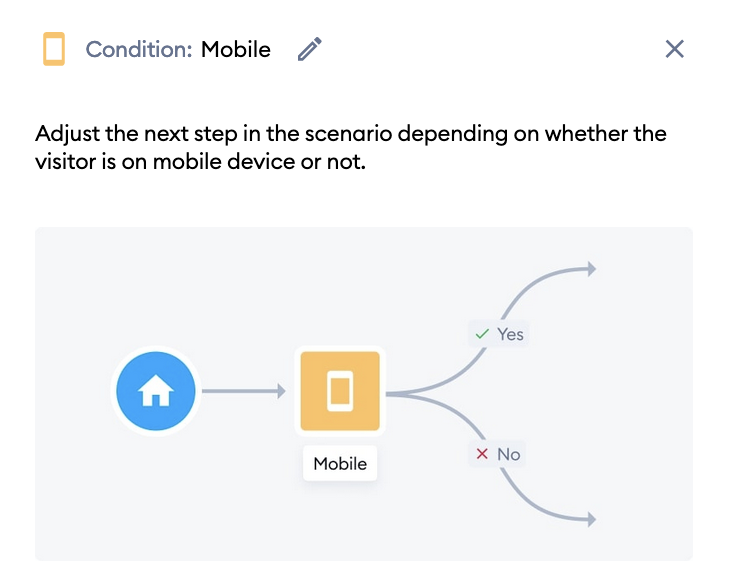Select the orange Mobile condition node
The height and width of the screenshot is (584, 734).
(x=340, y=391)
